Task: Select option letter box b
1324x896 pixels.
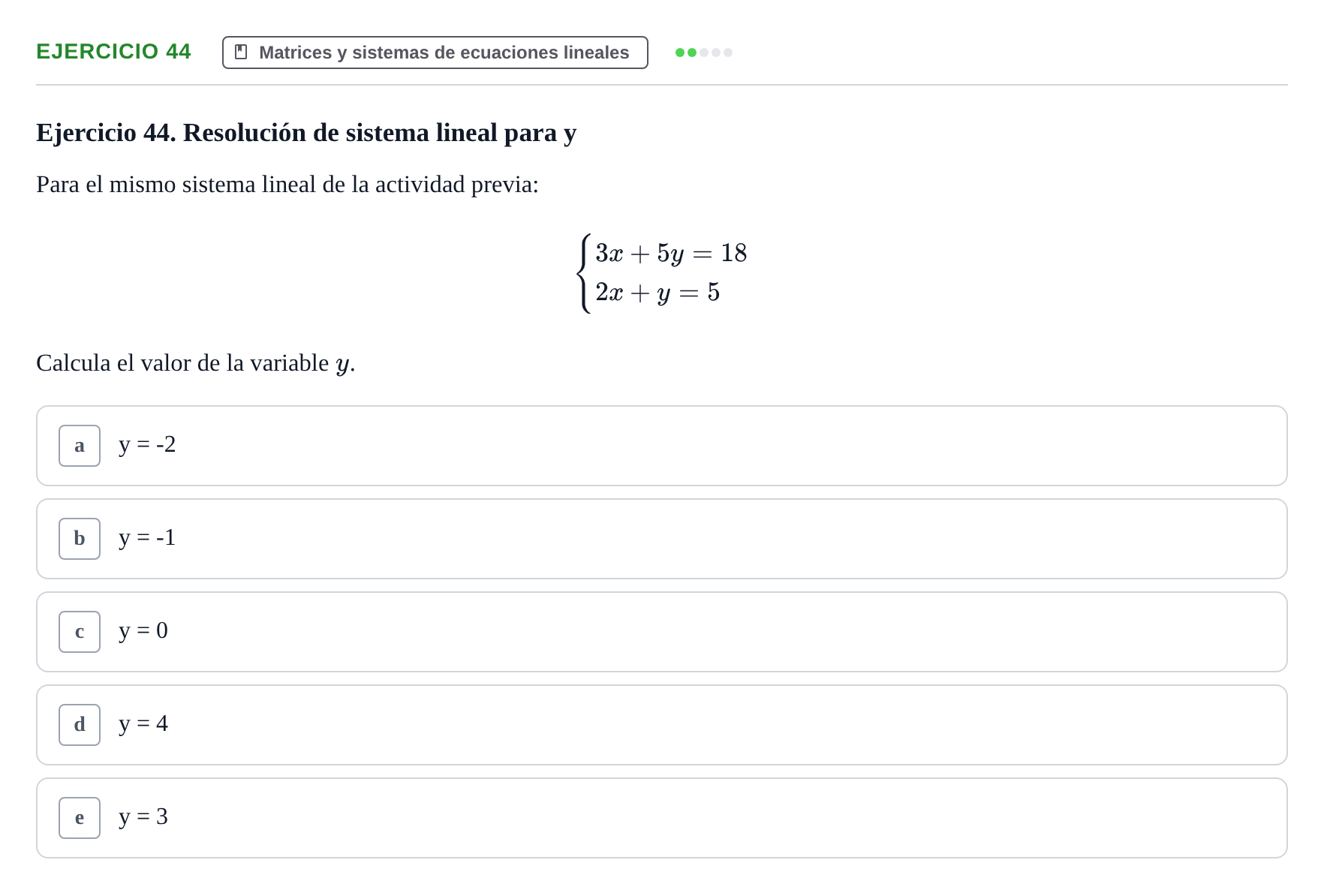Action: pos(80,539)
